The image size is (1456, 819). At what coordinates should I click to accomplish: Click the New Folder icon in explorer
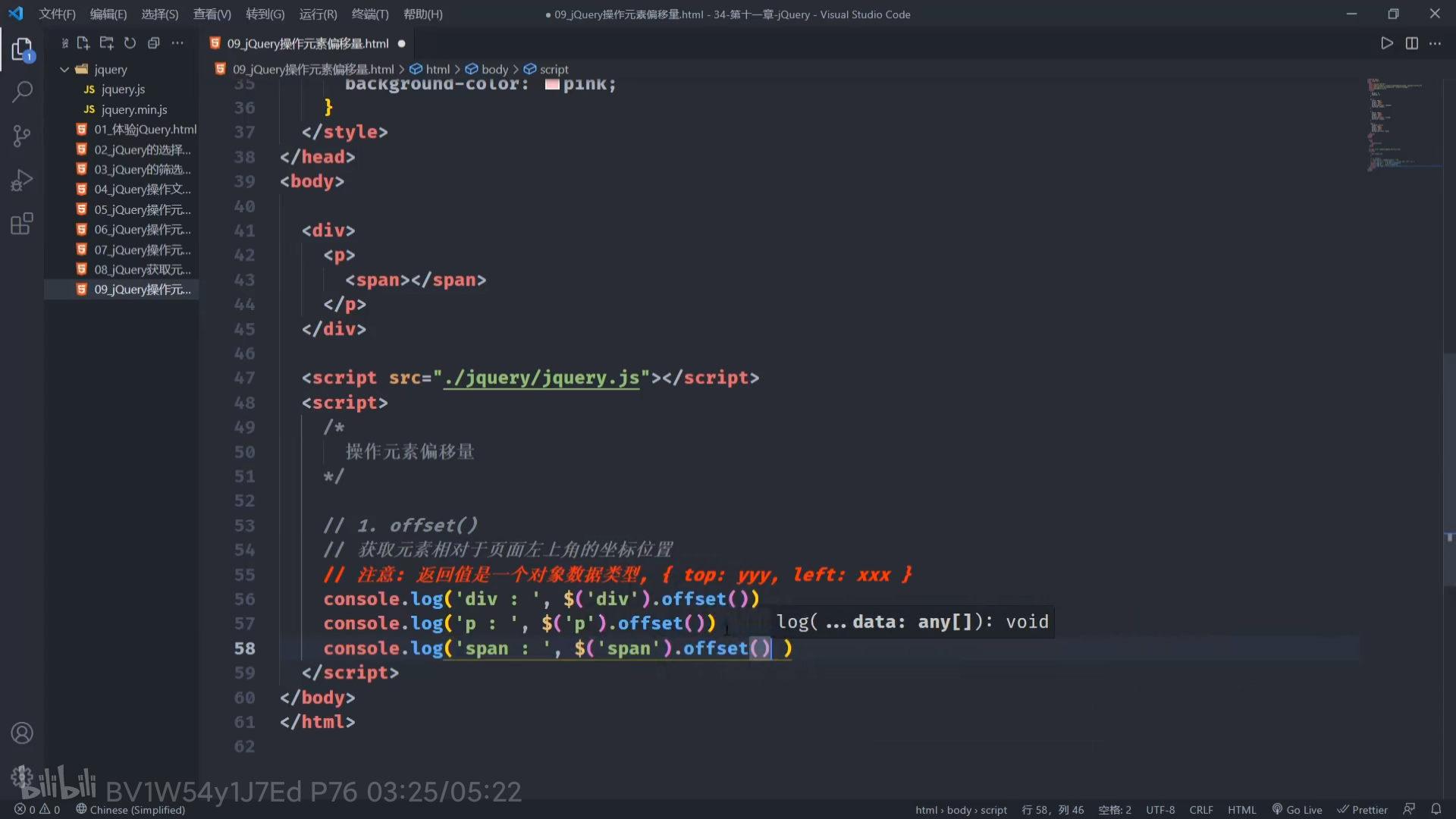point(107,43)
